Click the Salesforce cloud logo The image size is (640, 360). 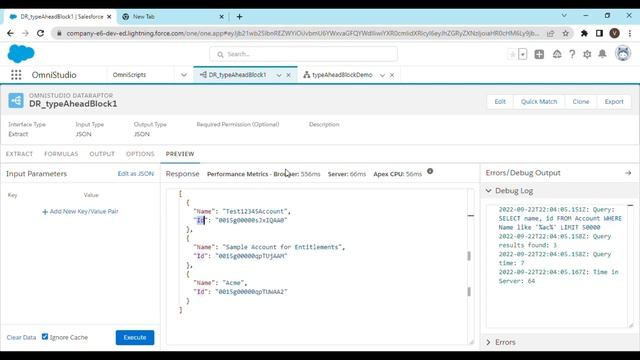(21, 54)
